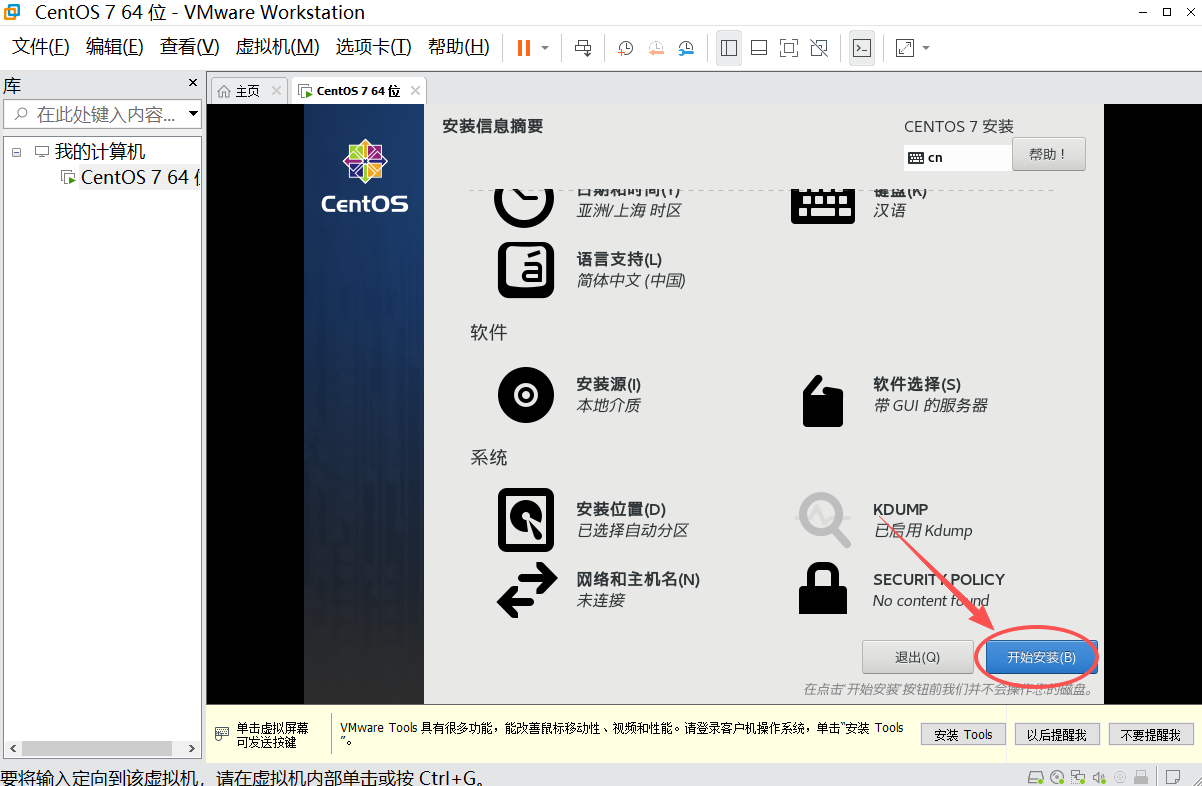The image size is (1202, 786).
Task: Enter full screen mode icon
Action: click(x=789, y=48)
